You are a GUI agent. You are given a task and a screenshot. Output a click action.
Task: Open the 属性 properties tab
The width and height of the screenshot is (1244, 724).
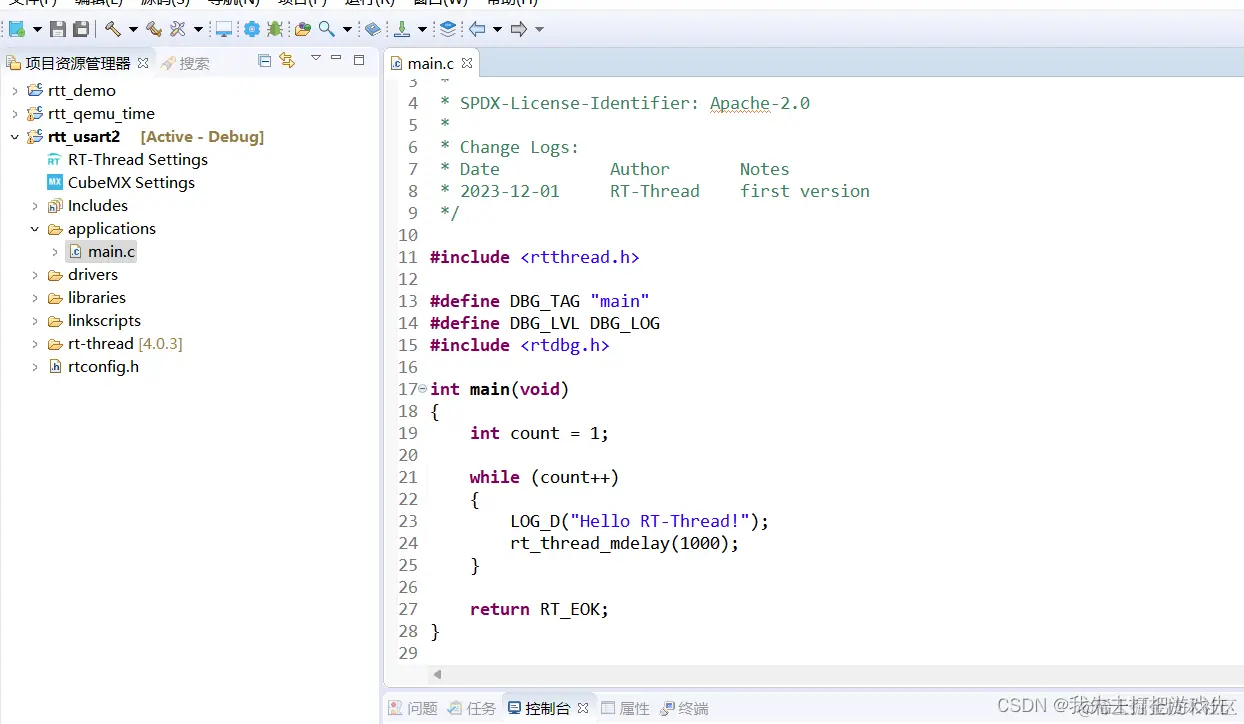625,708
